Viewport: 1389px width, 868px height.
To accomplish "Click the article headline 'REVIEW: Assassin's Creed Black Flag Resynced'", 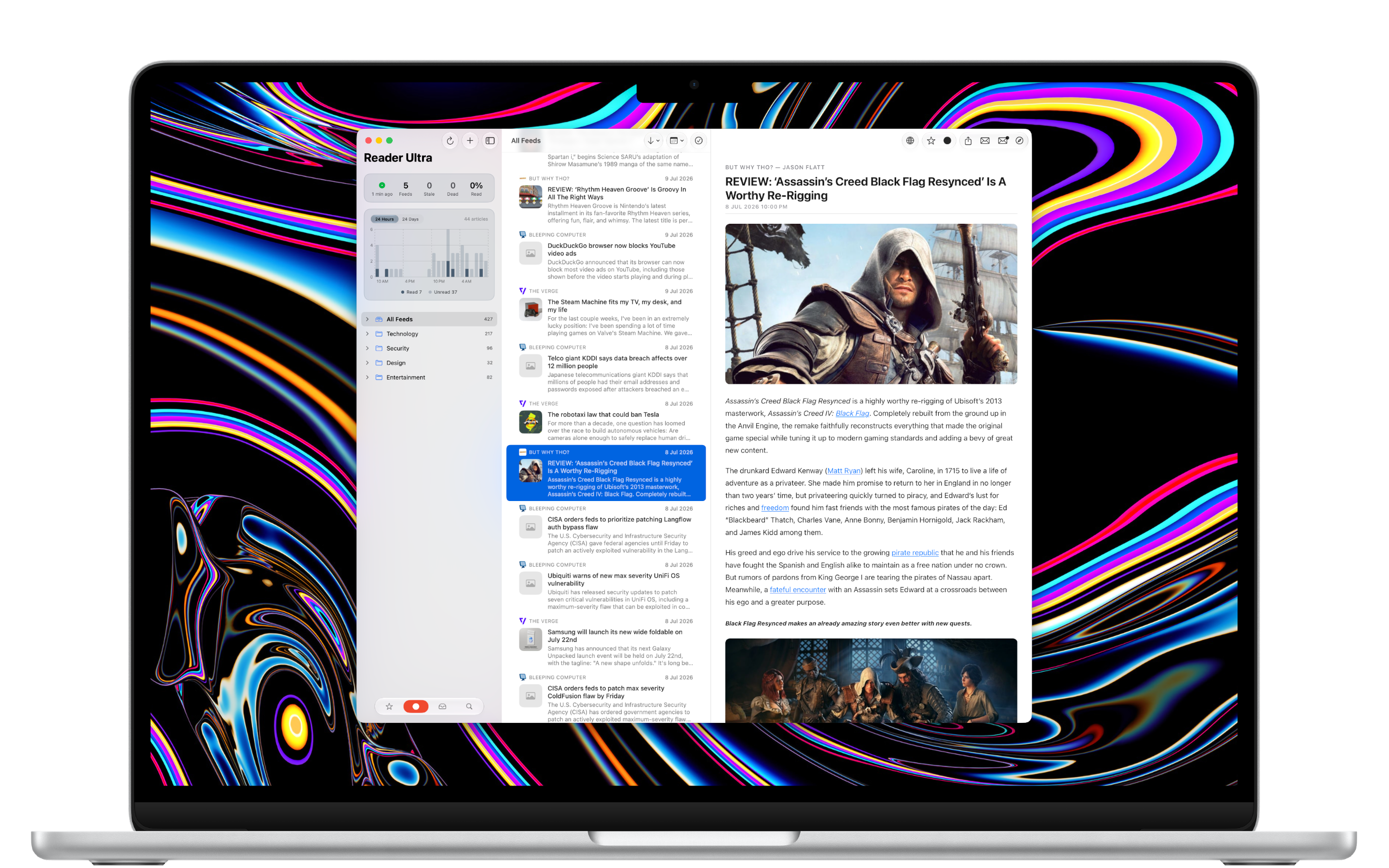I will 866,188.
